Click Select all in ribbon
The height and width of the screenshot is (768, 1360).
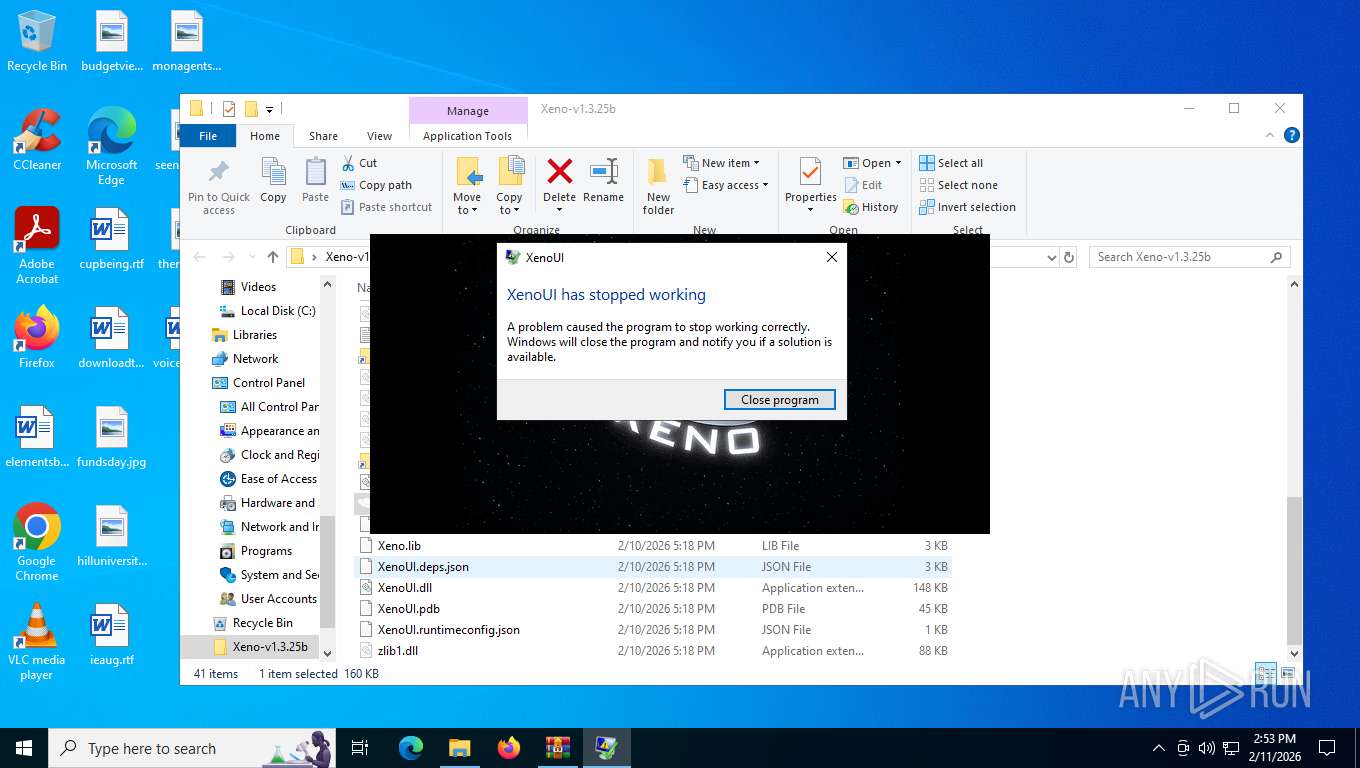coord(951,163)
